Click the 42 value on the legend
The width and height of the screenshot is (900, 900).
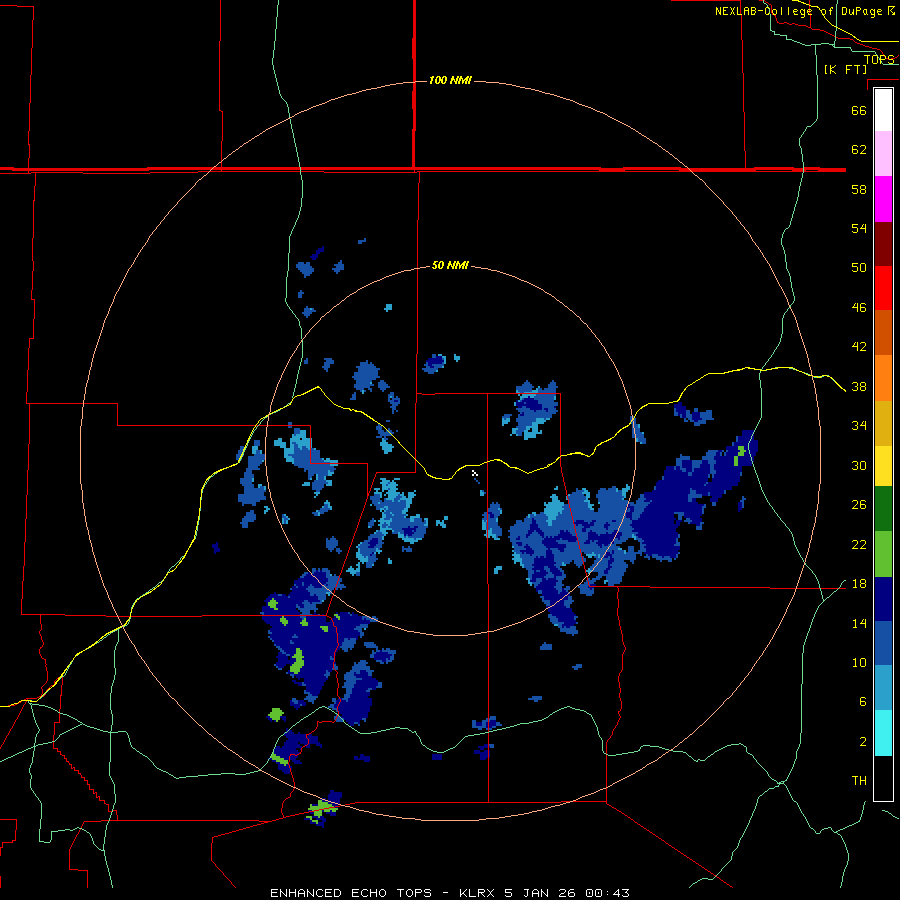point(859,346)
